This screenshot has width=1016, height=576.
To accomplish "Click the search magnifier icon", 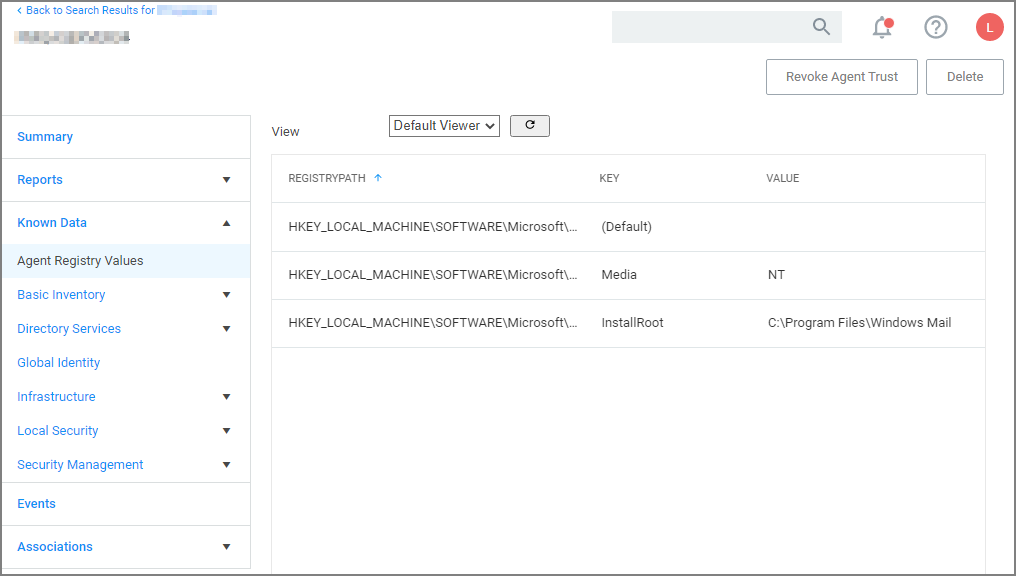I will click(821, 27).
